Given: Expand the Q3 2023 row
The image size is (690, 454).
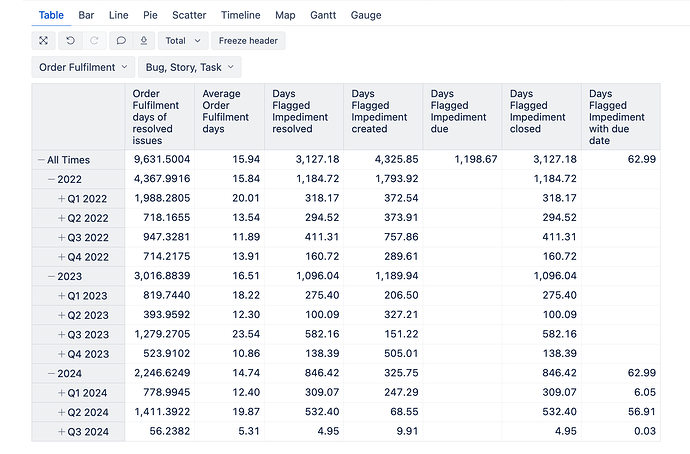Looking at the screenshot, I should [61, 334].
